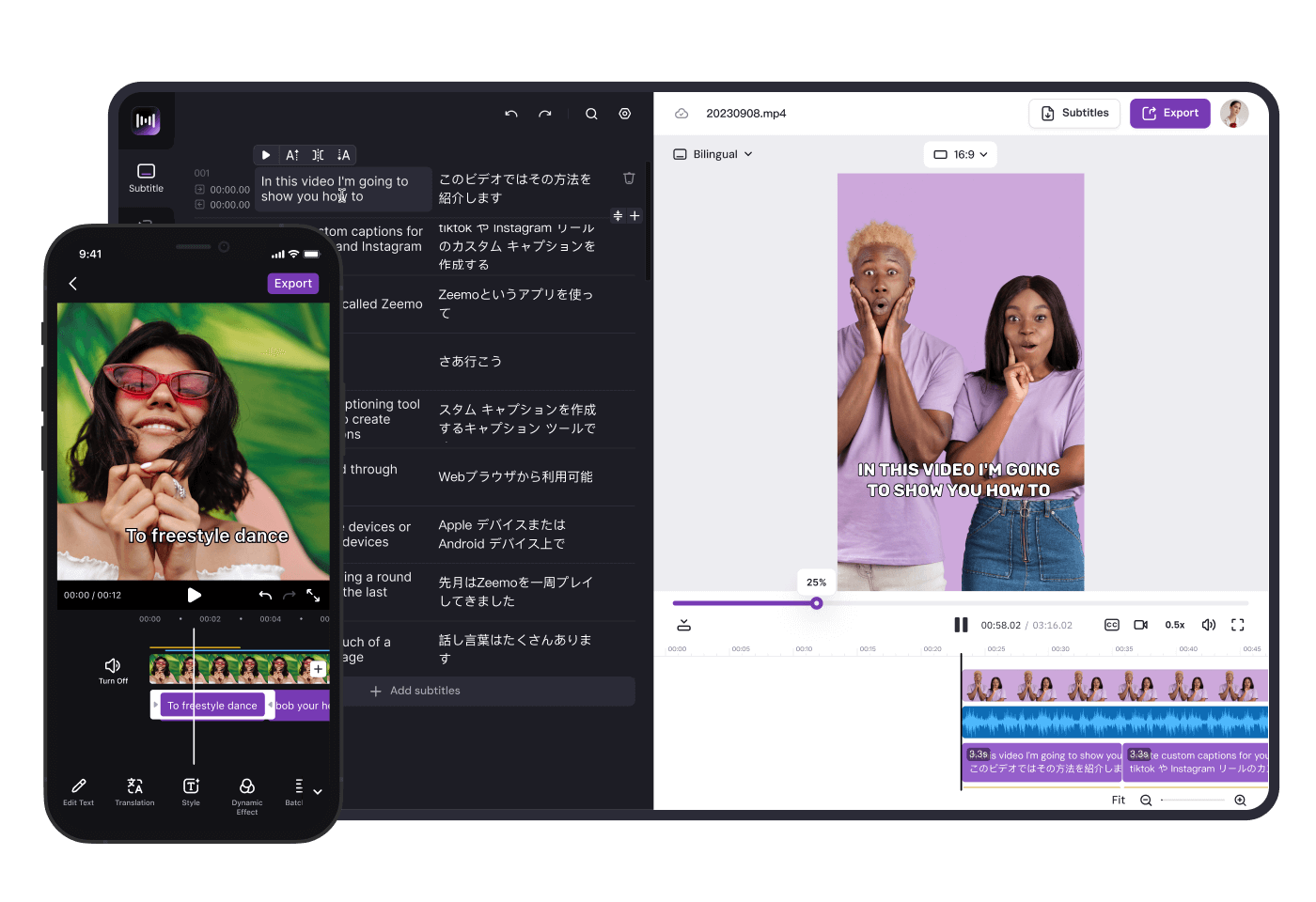Open the 16:9 aspect ratio dropdown

tap(961, 154)
